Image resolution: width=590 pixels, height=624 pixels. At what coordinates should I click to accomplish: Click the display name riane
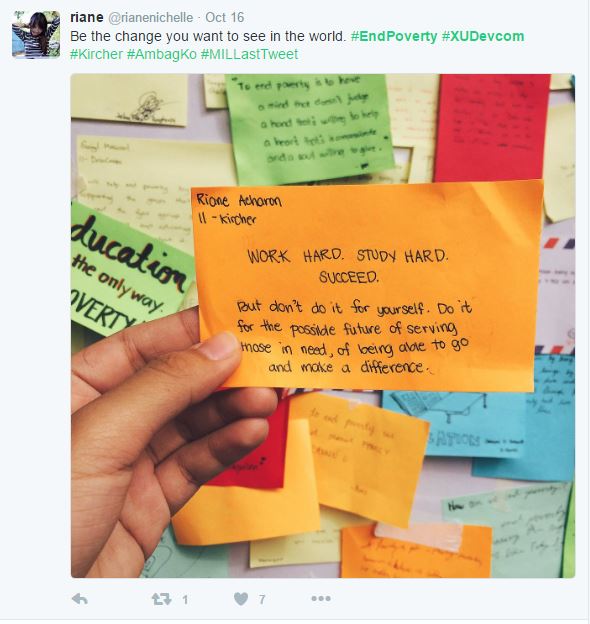86,17
